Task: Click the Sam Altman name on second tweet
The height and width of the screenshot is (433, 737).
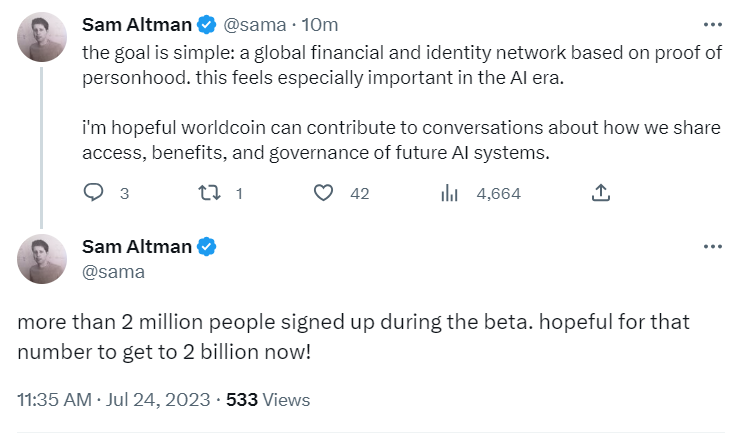Action: point(138,247)
